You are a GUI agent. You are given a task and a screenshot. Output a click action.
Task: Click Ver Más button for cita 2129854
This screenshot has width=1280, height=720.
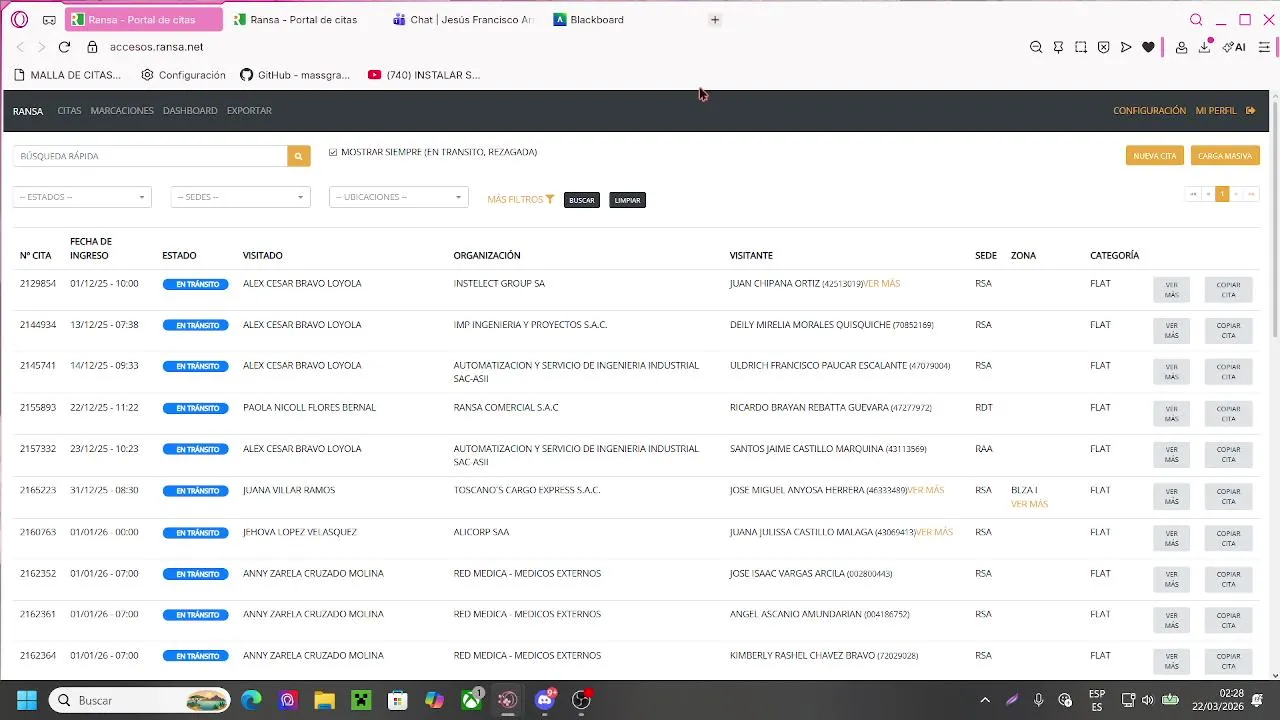pyautogui.click(x=1172, y=290)
